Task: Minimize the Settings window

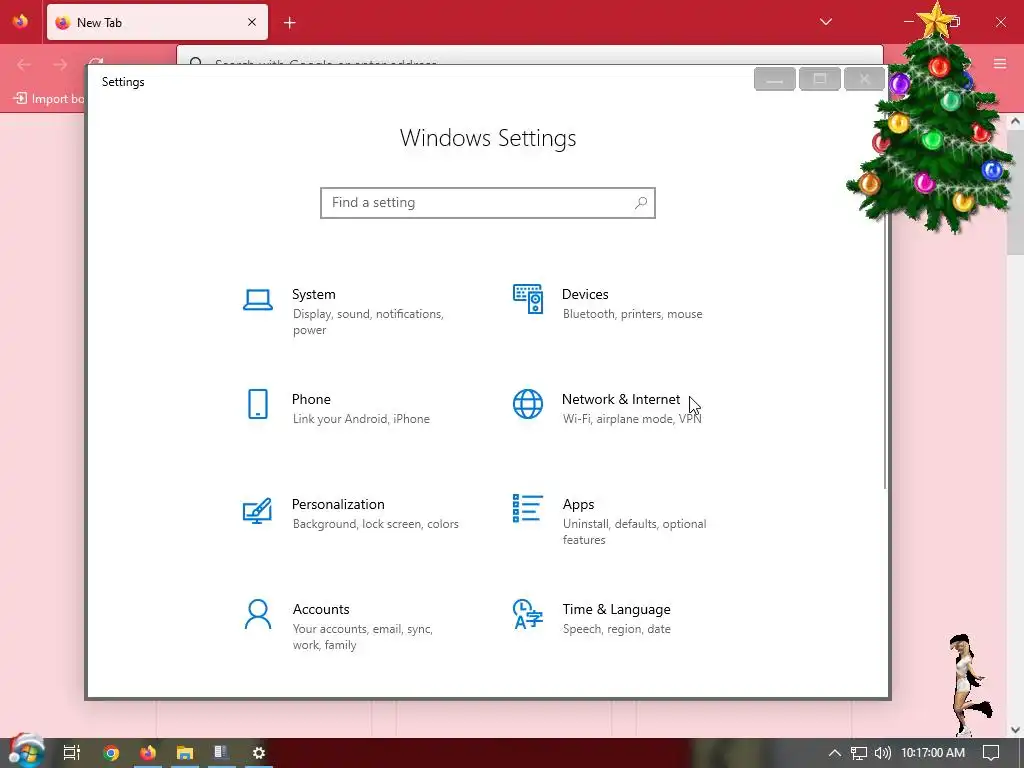Action: tap(775, 79)
